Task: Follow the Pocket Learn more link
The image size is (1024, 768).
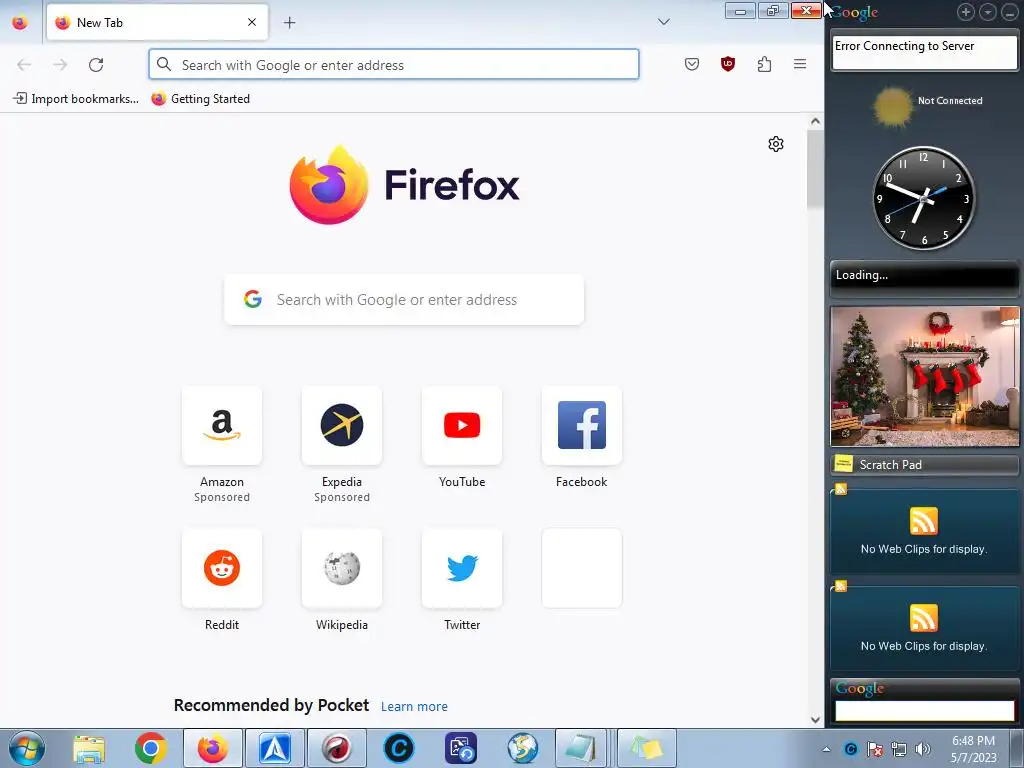Action: click(414, 707)
